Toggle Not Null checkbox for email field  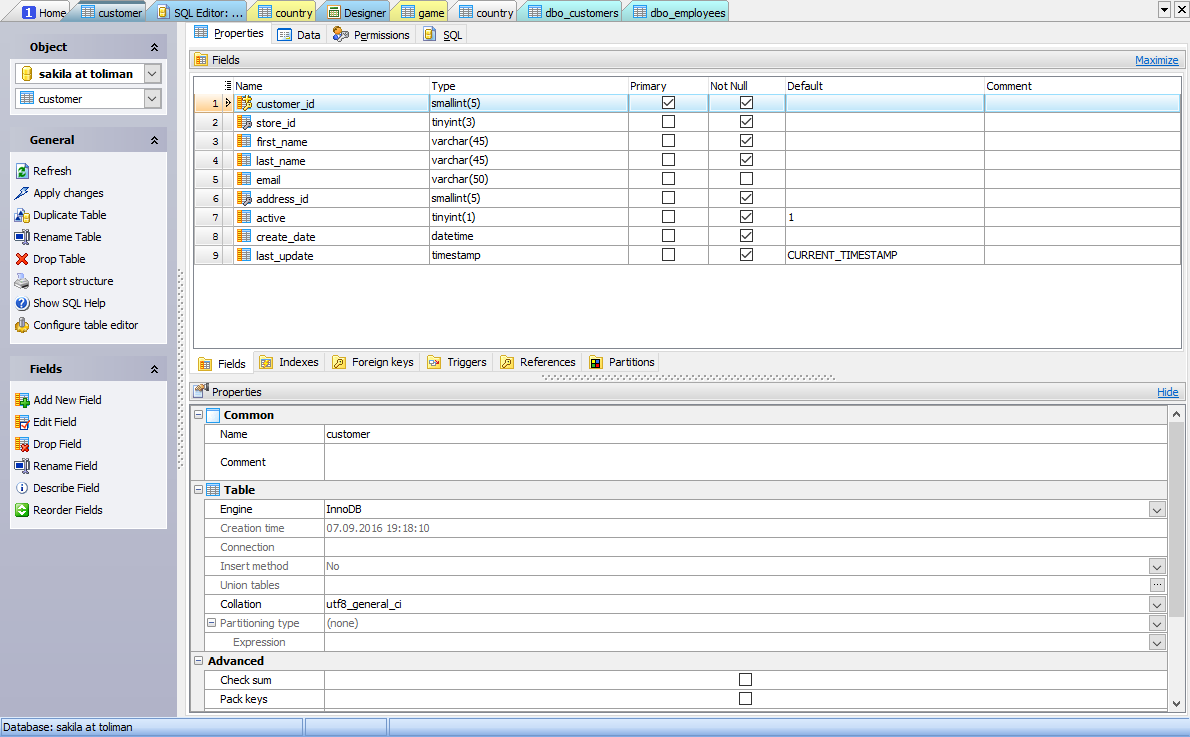[746, 179]
